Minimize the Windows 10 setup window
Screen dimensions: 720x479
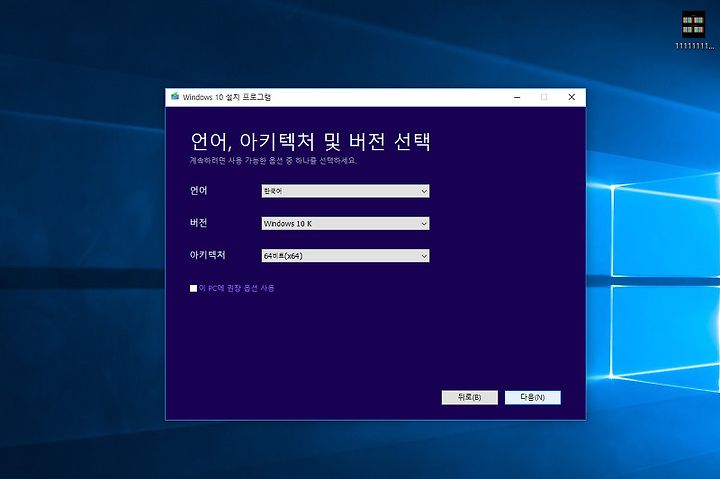tap(517, 97)
